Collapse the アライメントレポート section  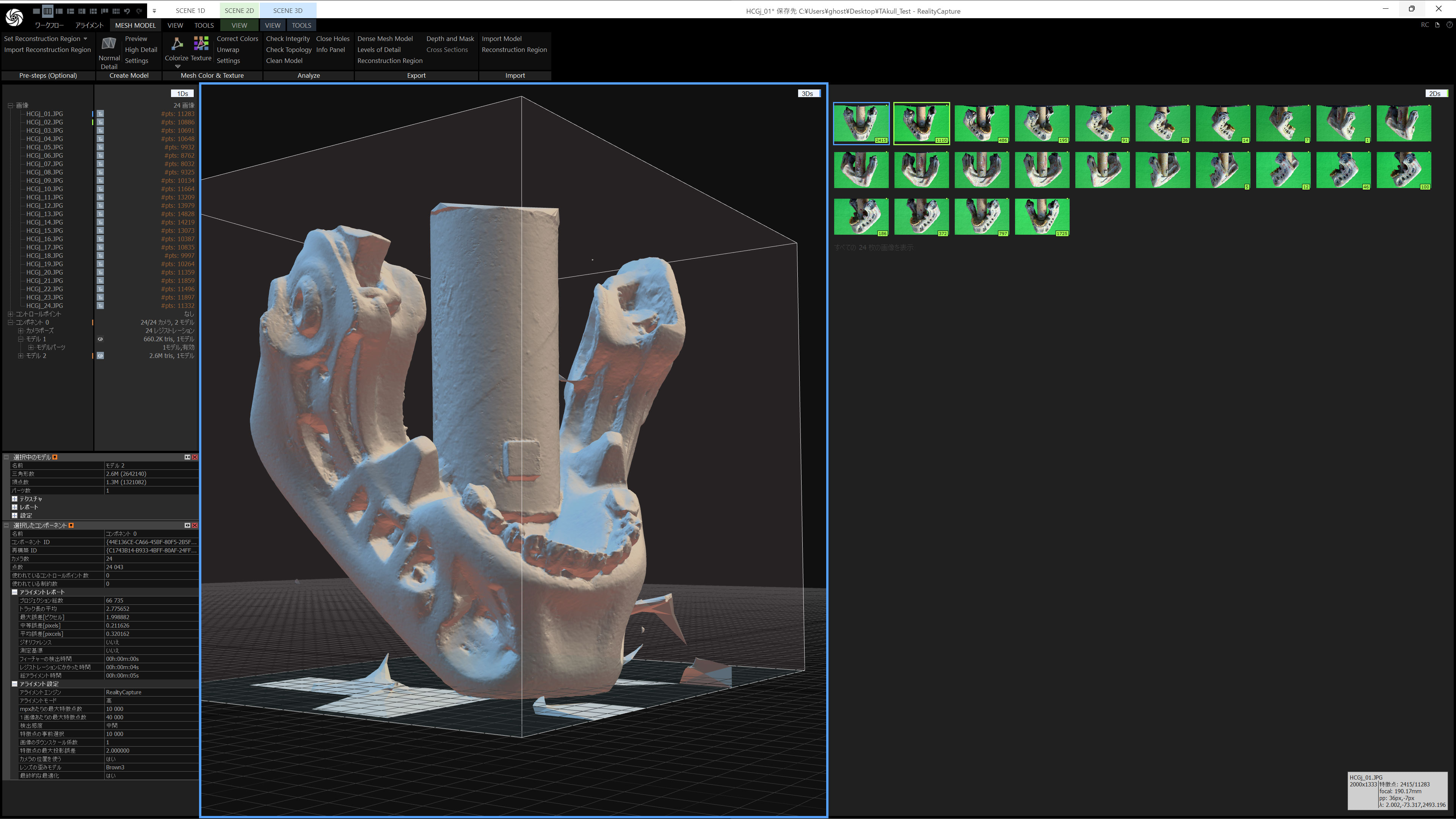15,592
